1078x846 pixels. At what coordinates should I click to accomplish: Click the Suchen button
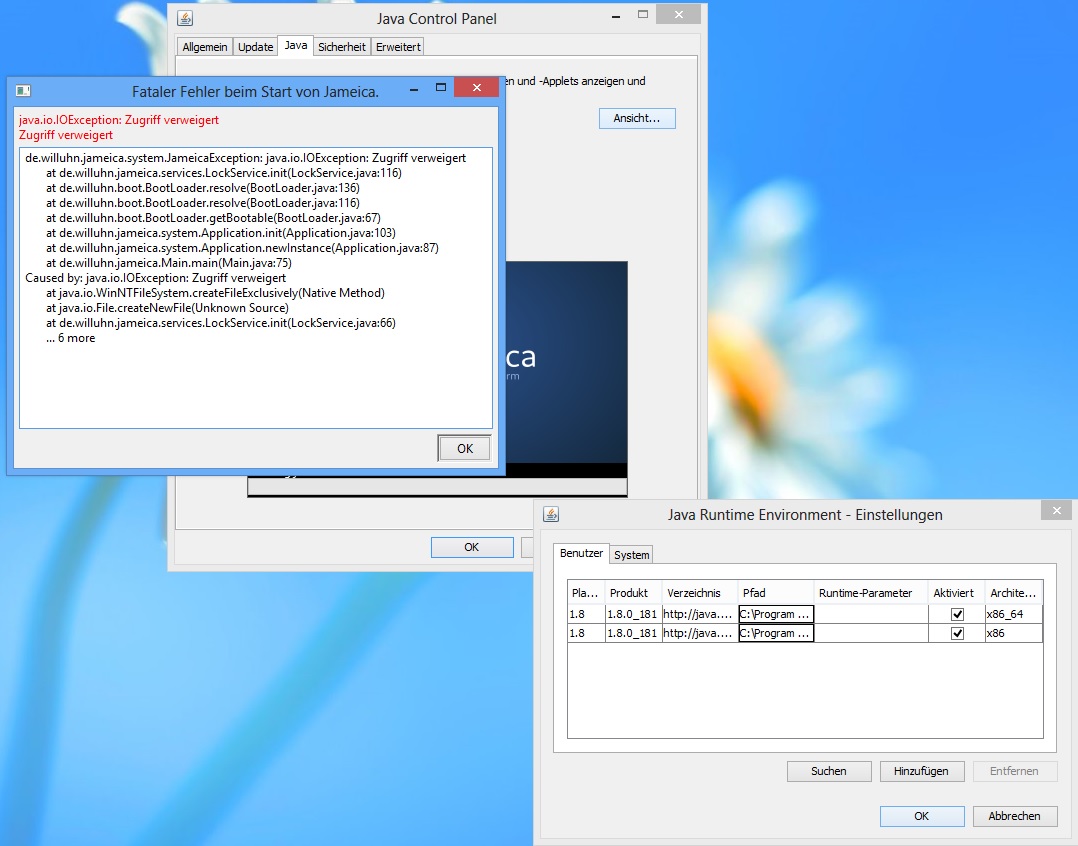click(828, 771)
